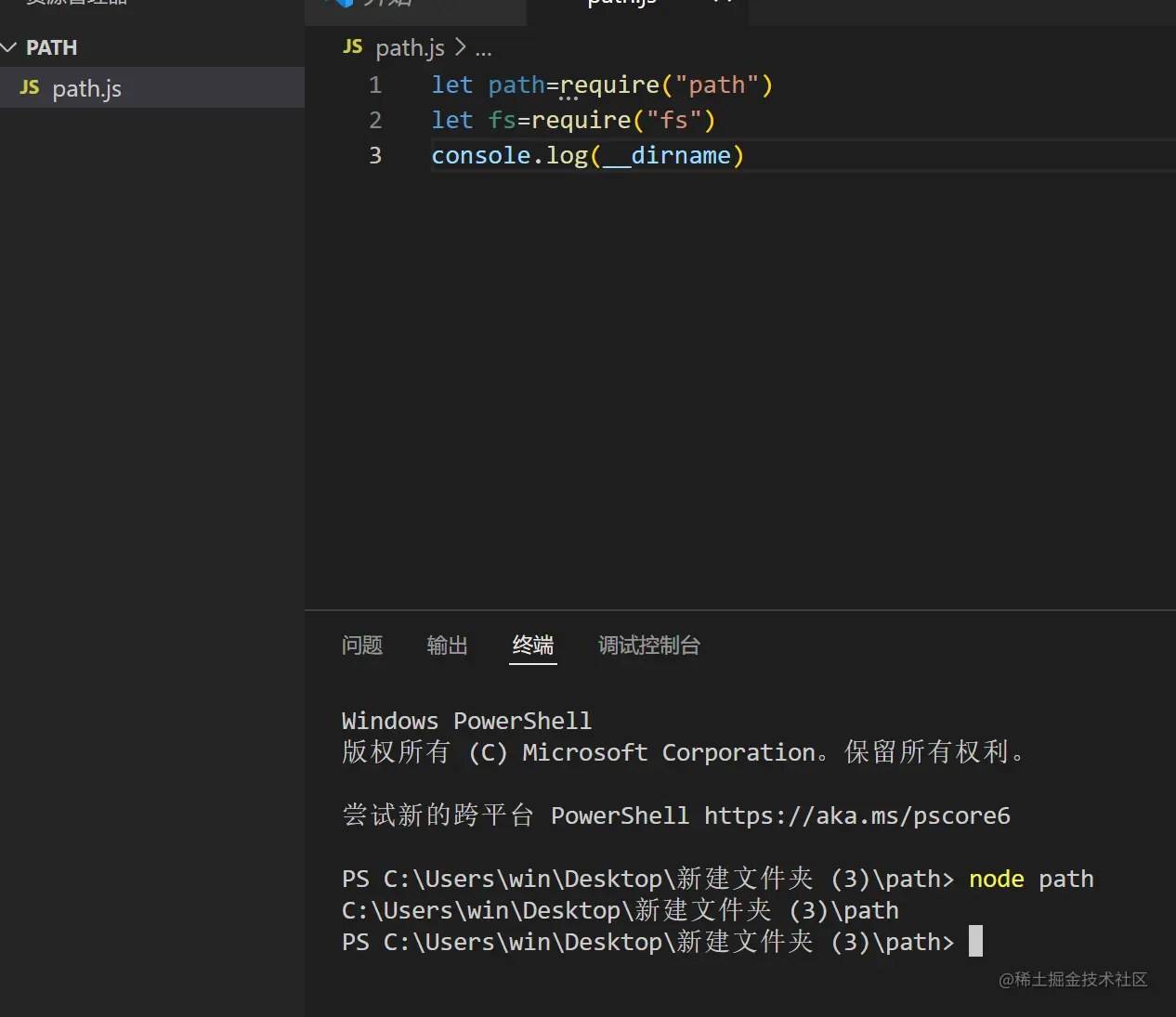This screenshot has height=1017, width=1176.
Task: Click line number 3 in the editor gutter
Action: click(375, 155)
